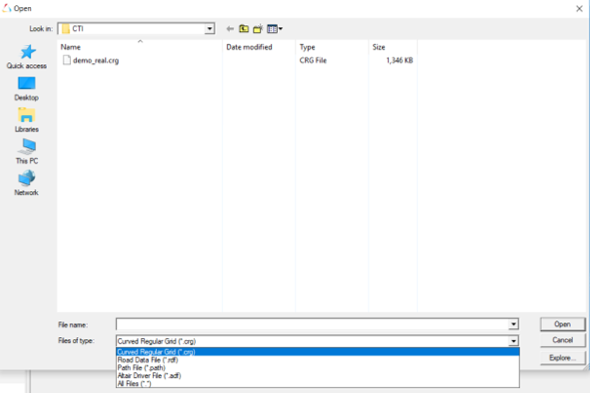Open Quick access in the sidebar
Image resolution: width=593 pixels, height=393 pixels.
click(x=26, y=57)
